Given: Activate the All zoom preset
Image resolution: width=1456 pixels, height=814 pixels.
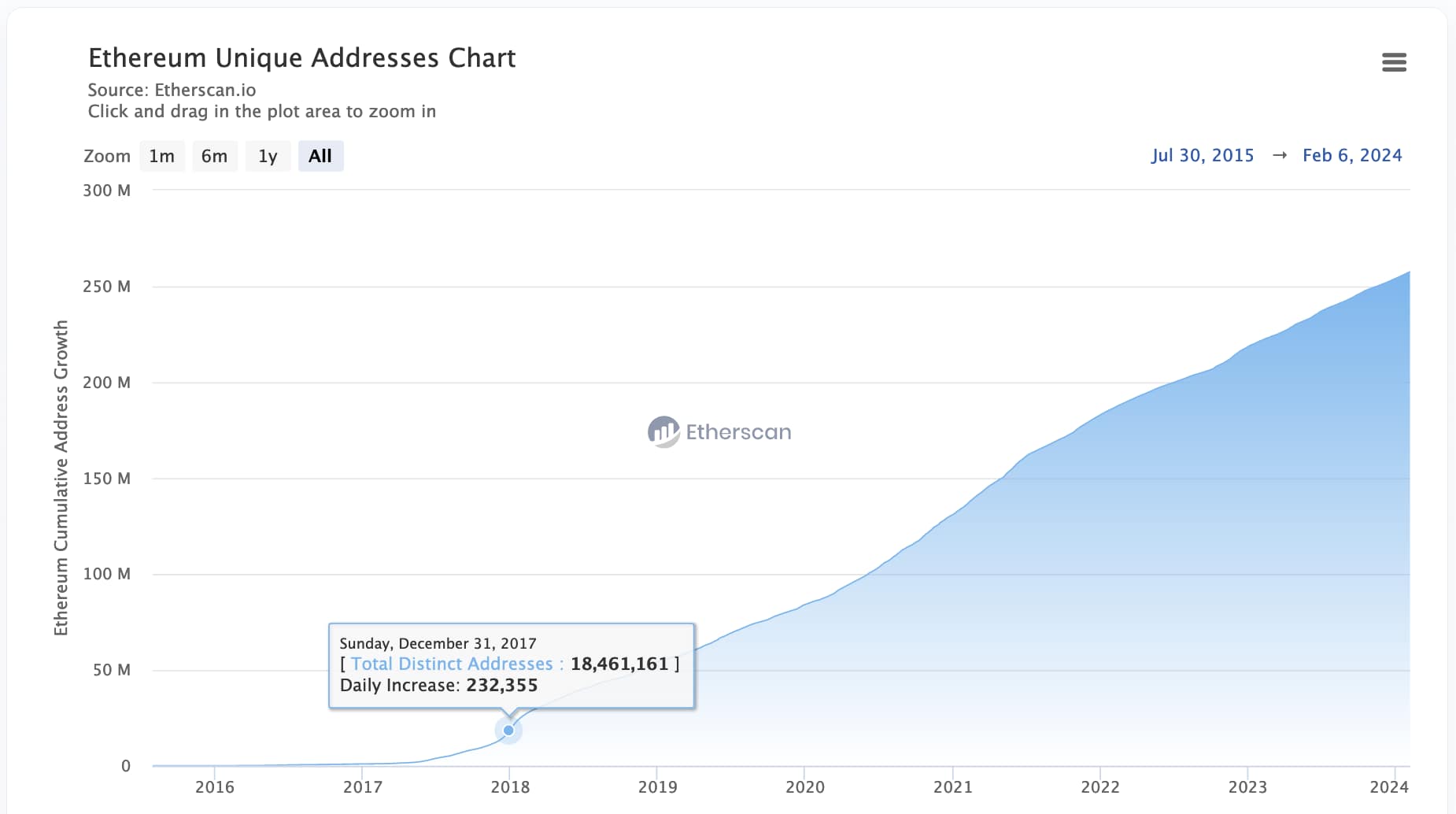Looking at the screenshot, I should click(x=320, y=155).
